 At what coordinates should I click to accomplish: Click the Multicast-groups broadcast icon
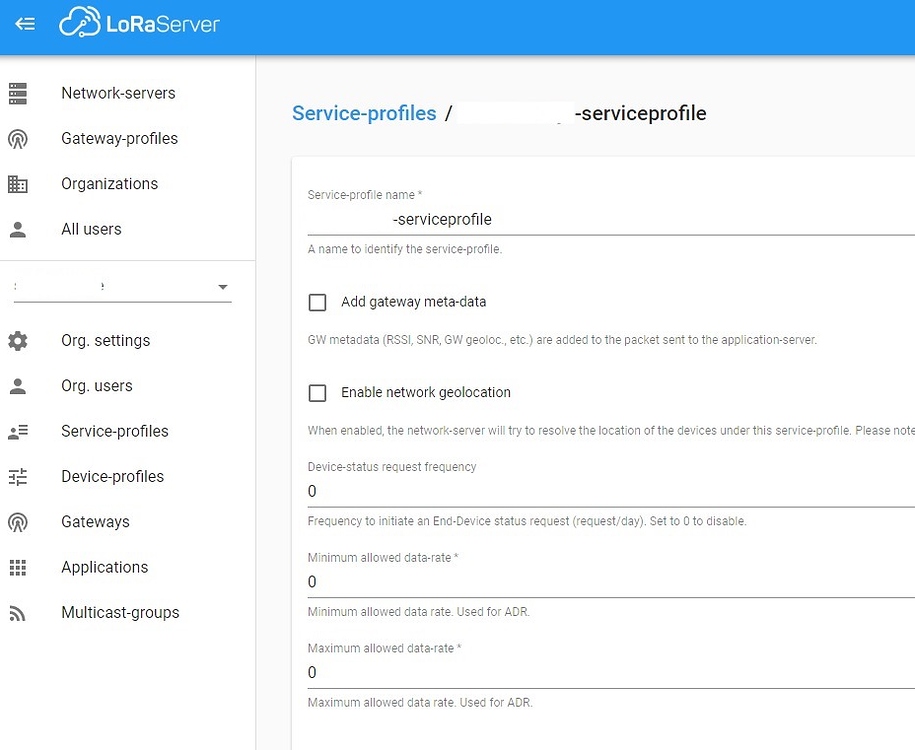click(x=19, y=612)
